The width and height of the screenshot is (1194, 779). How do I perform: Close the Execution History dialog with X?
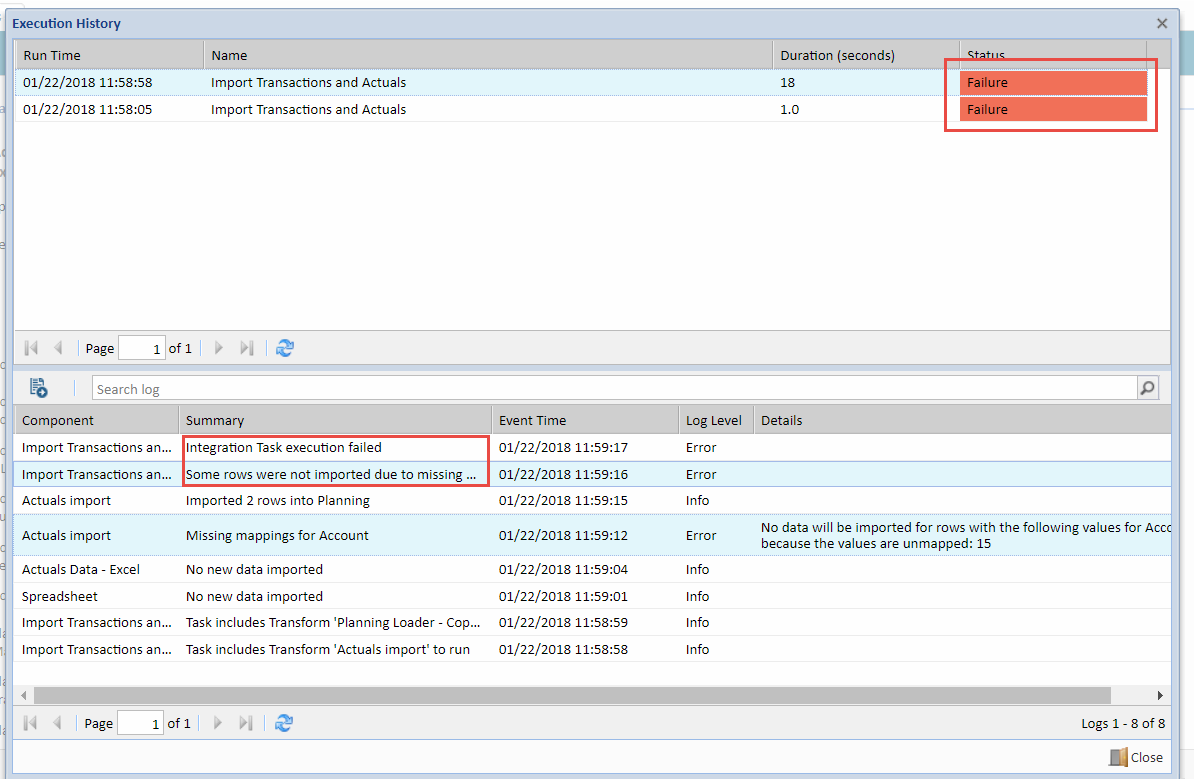pos(1162,24)
